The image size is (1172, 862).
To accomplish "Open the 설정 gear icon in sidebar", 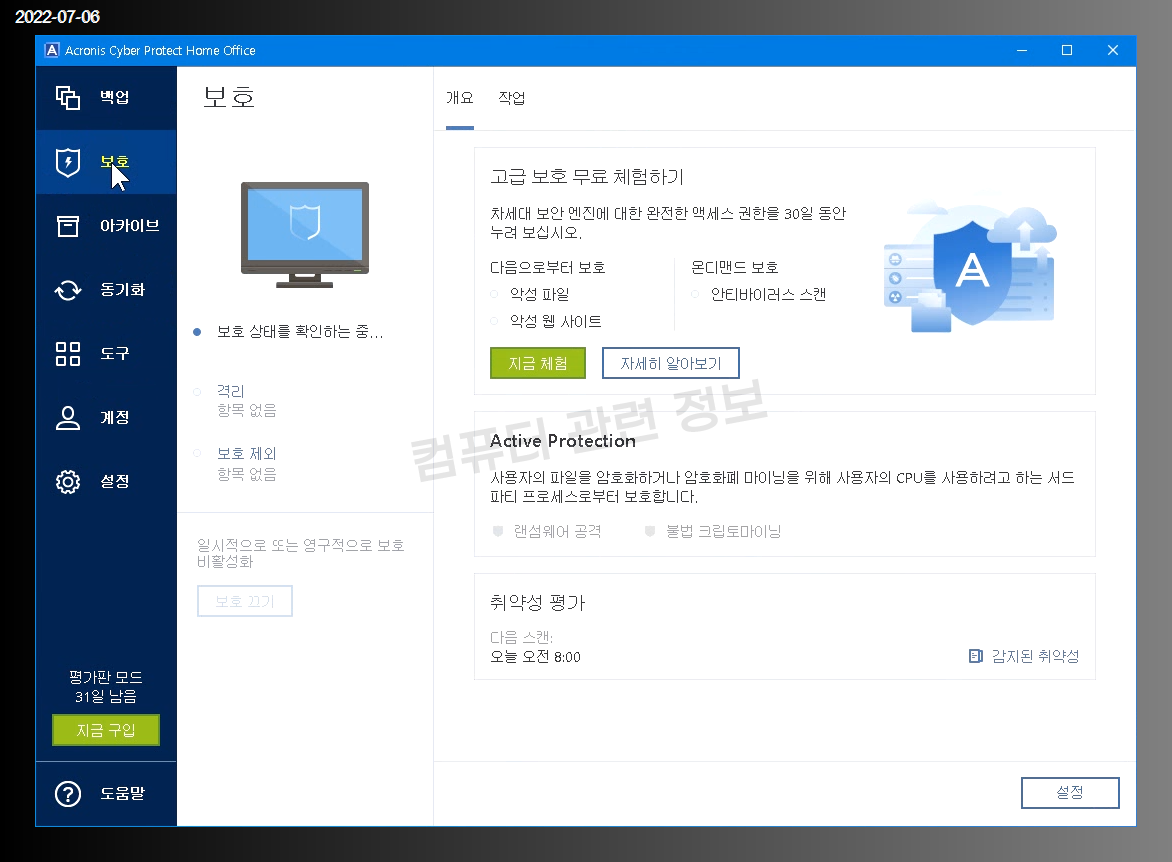I will [x=67, y=481].
